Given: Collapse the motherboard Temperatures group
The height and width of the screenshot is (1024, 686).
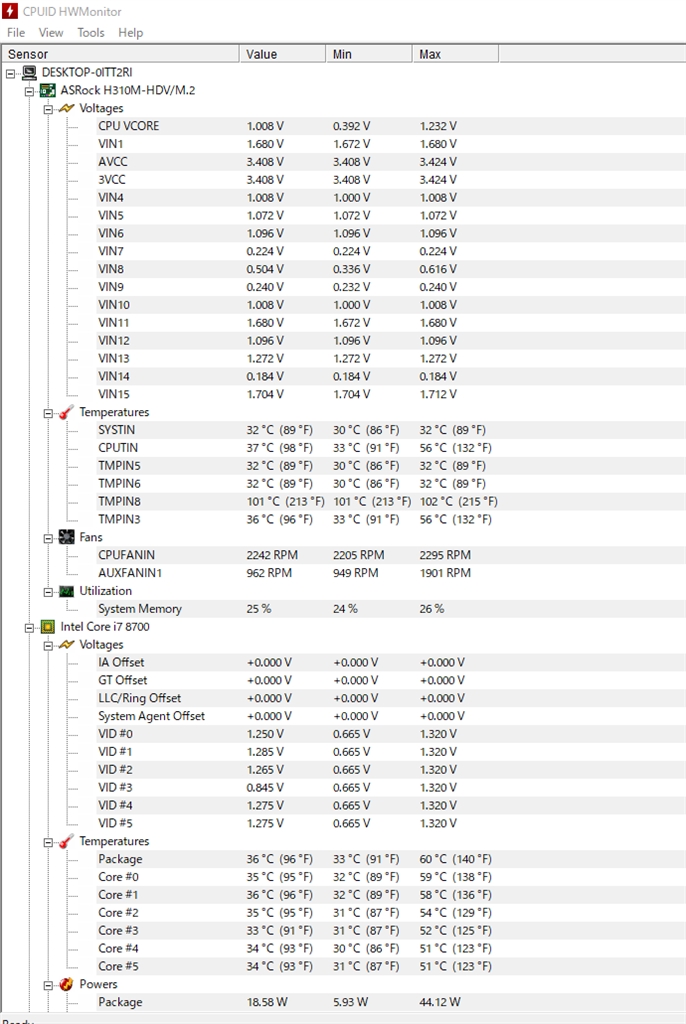Looking at the screenshot, I should [48, 413].
